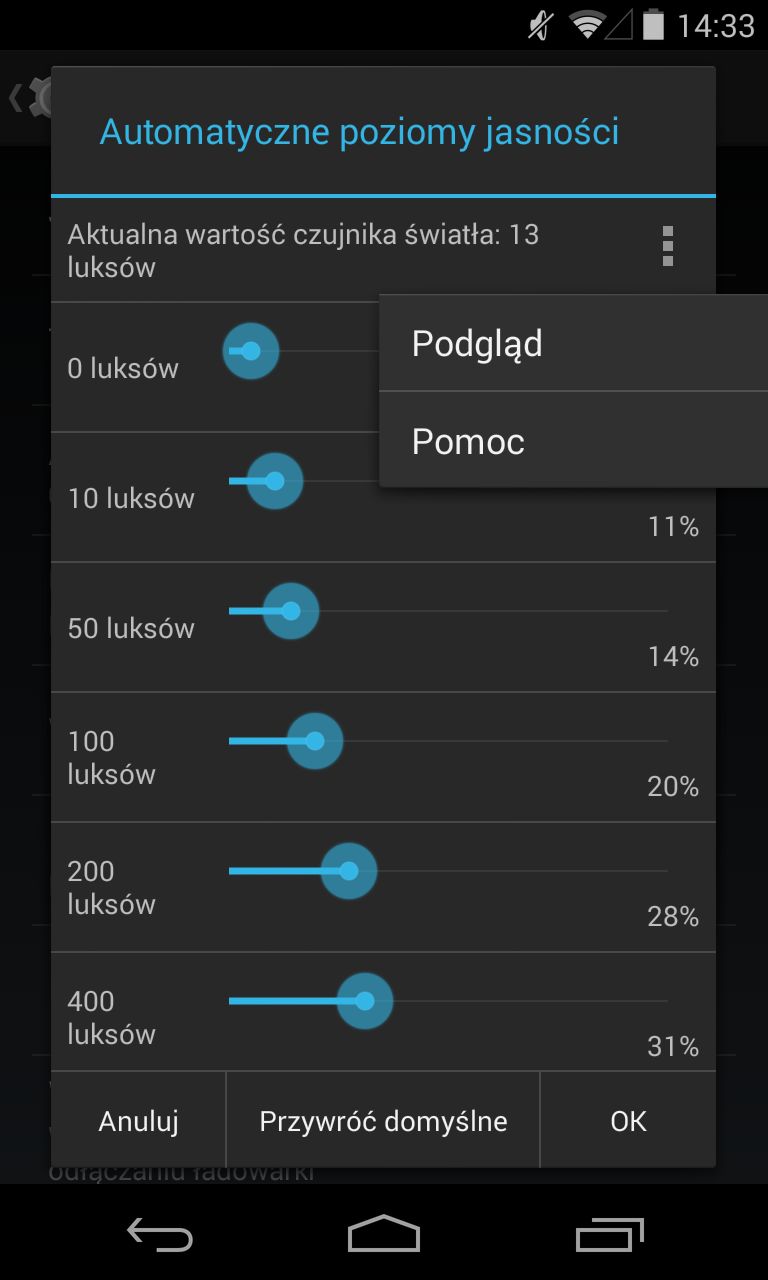
Task: Tap Przywróć domyślne button
Action: (x=383, y=1121)
